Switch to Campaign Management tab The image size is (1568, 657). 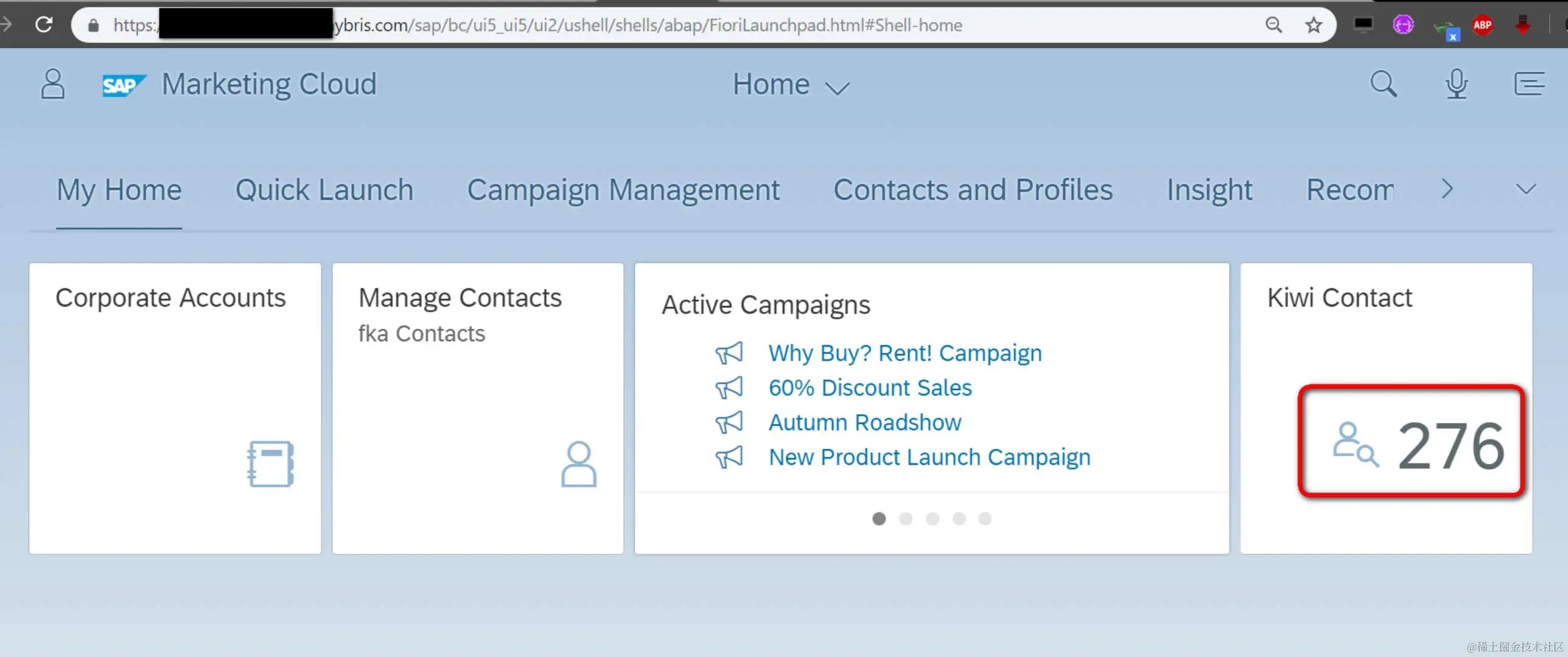(x=623, y=190)
